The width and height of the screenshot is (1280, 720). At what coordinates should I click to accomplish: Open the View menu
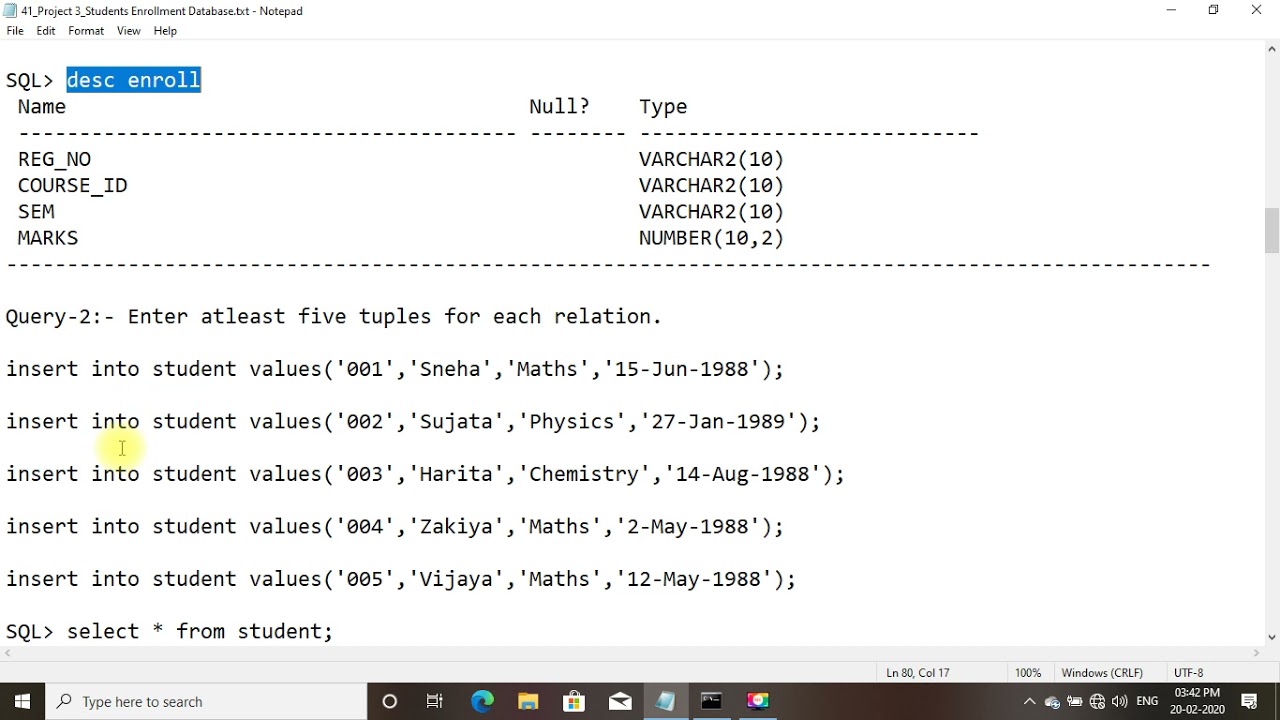coord(129,31)
